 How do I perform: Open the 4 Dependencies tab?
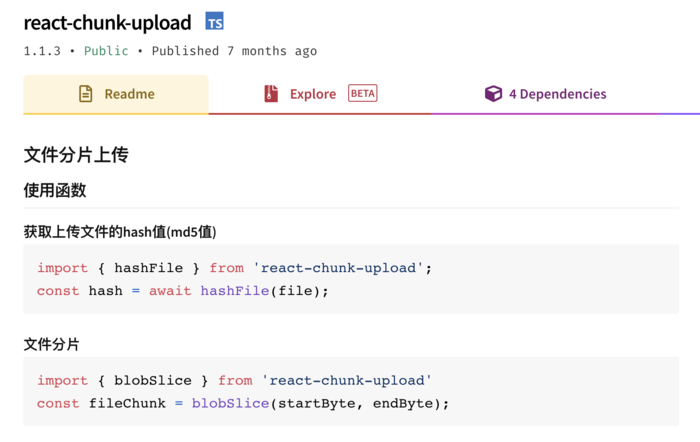tap(546, 94)
